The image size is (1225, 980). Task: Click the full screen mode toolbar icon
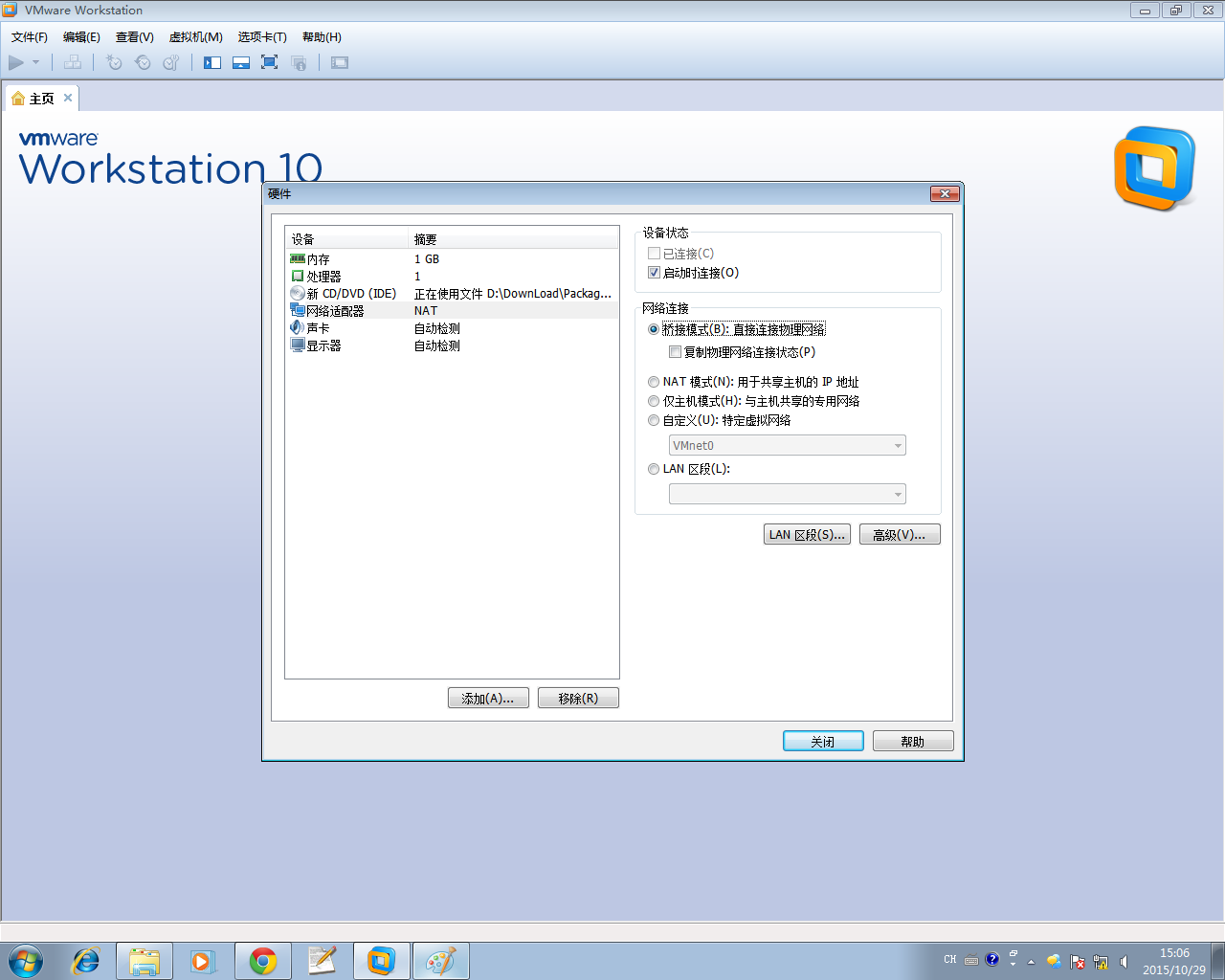pos(270,62)
